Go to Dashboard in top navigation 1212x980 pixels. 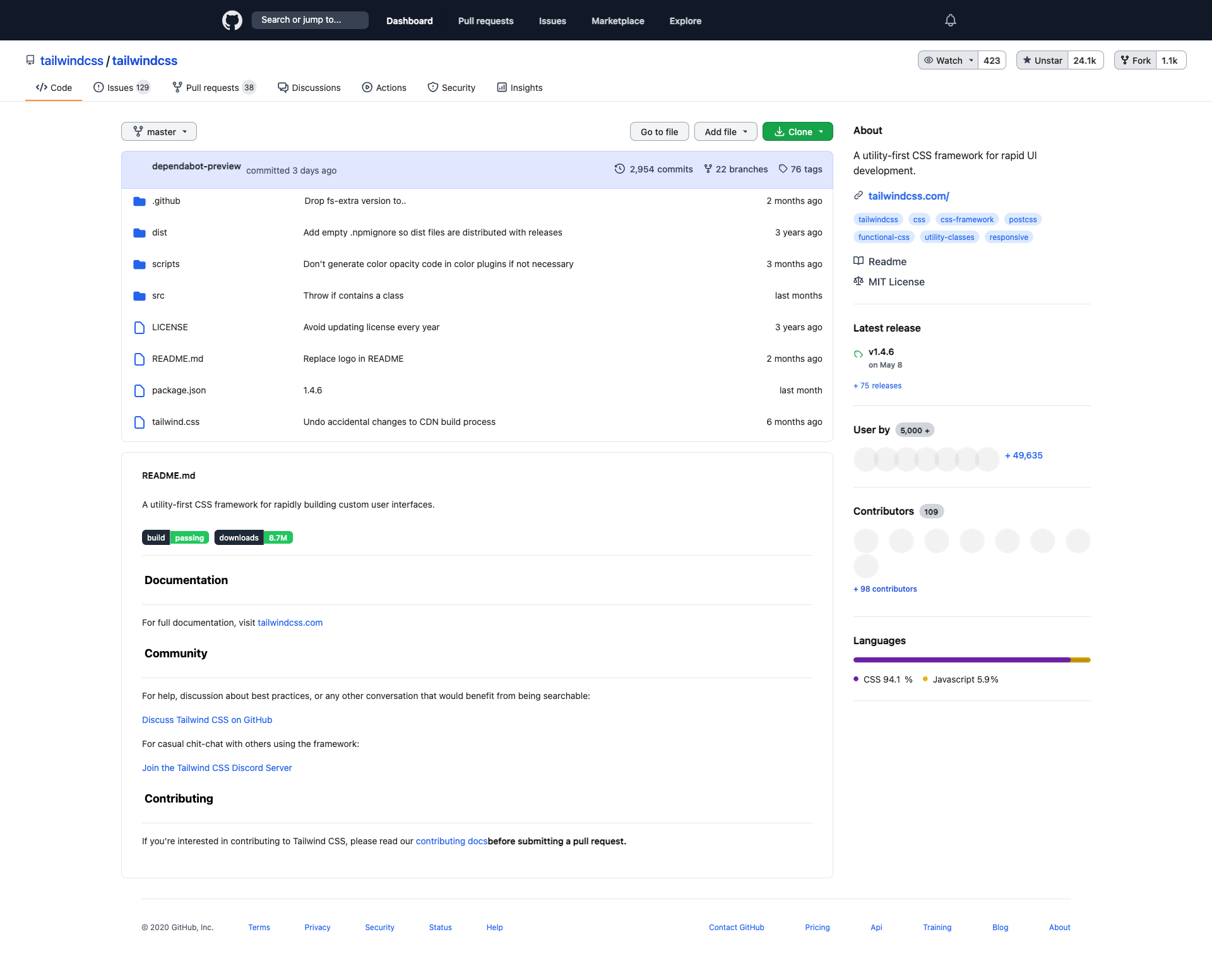click(410, 21)
